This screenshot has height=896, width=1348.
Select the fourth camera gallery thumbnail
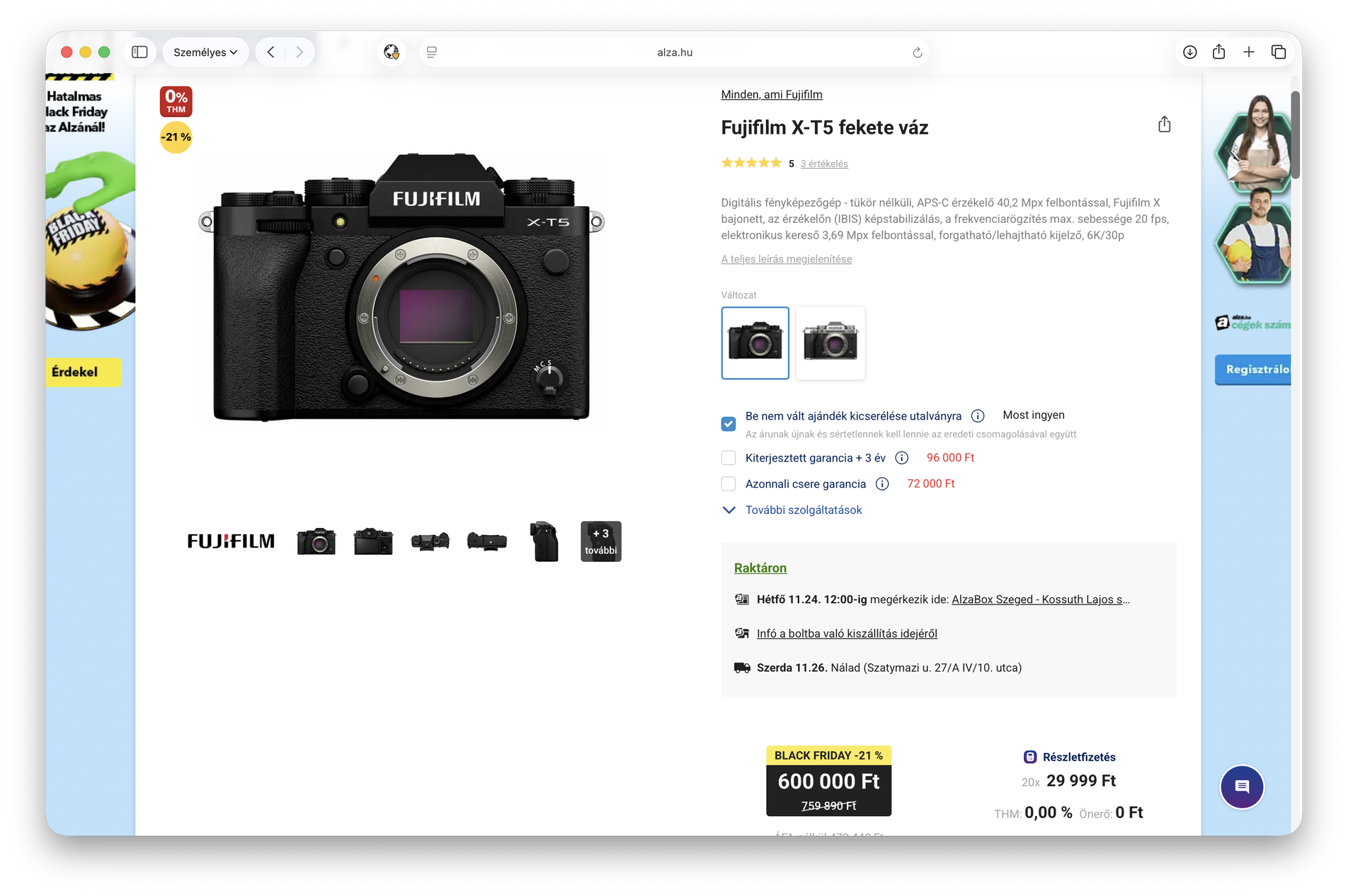point(487,541)
